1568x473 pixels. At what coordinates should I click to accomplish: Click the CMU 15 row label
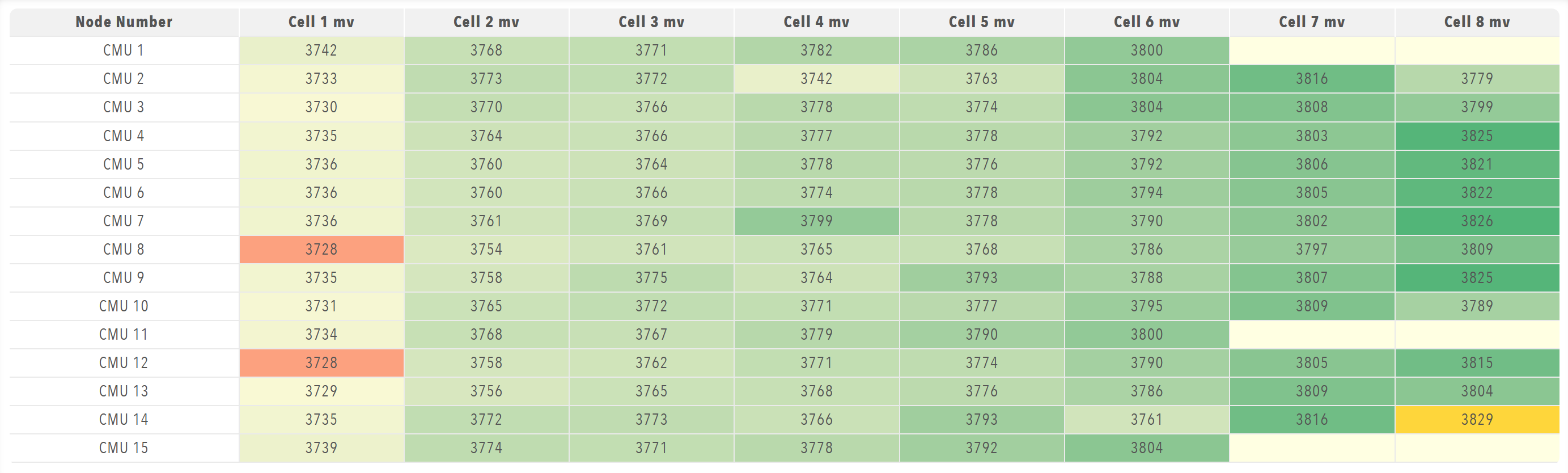[124, 448]
